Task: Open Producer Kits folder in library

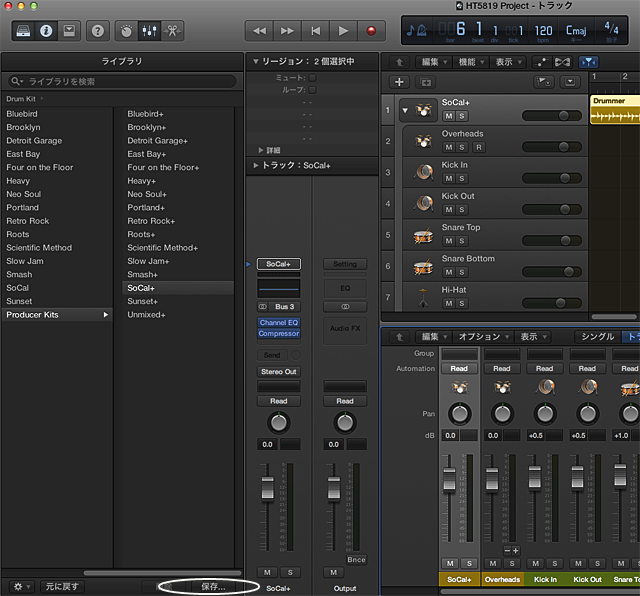Action: 57,315
